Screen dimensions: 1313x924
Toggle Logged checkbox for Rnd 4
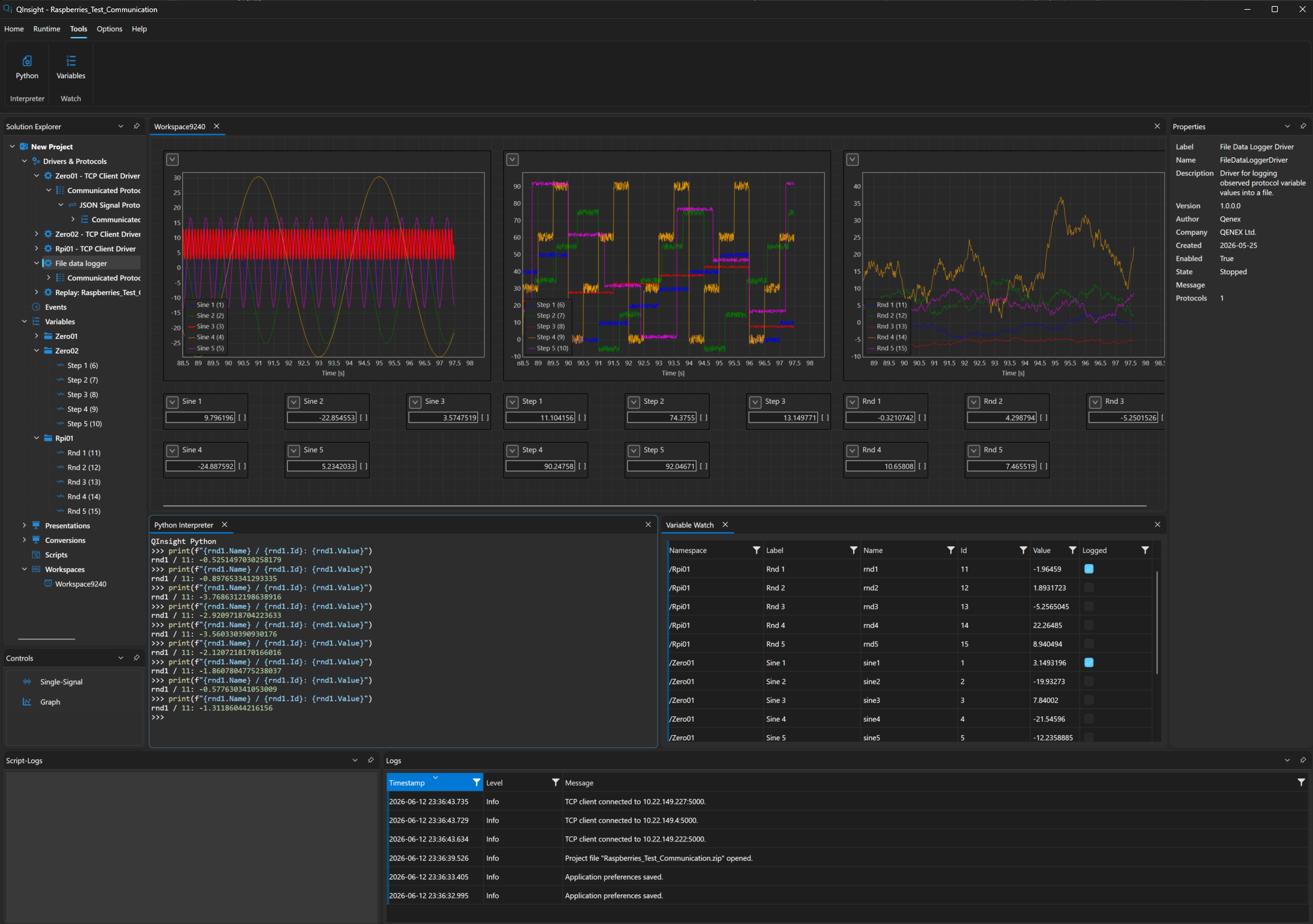pyautogui.click(x=1089, y=625)
